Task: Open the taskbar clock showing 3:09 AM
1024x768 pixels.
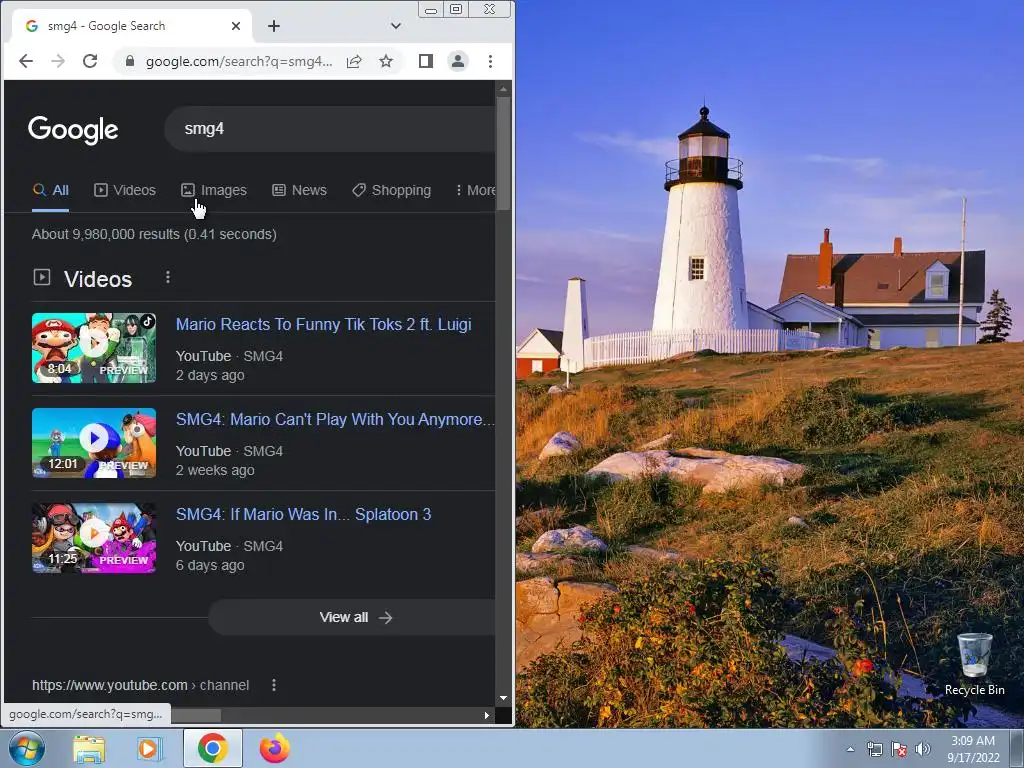Action: [x=973, y=749]
